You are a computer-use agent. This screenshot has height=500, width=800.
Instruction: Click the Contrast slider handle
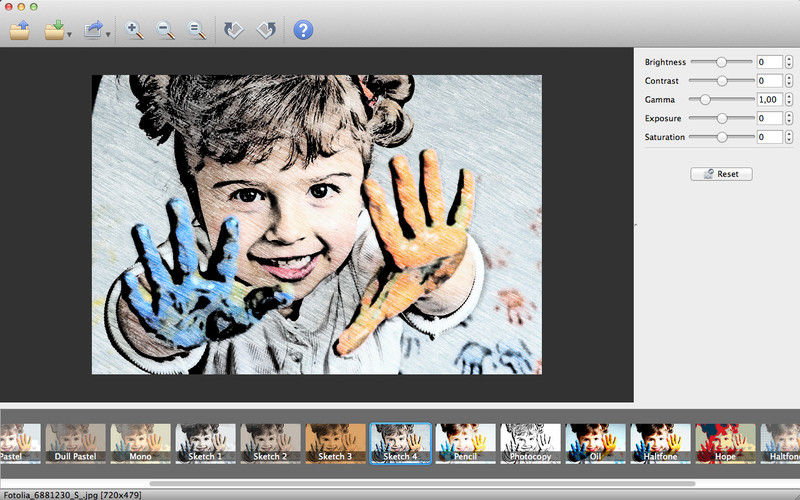click(x=722, y=81)
